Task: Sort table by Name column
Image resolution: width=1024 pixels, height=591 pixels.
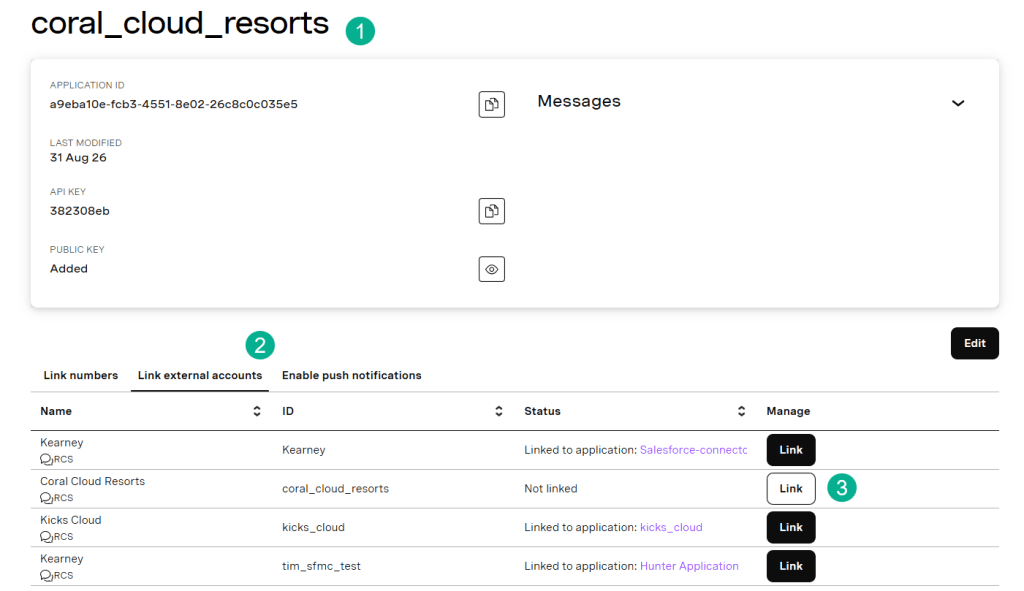Action: click(257, 411)
